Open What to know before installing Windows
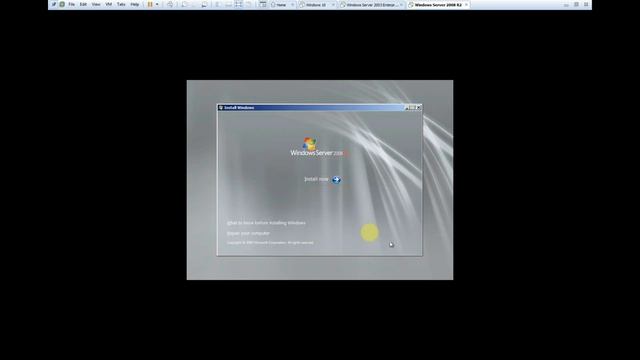This screenshot has width=640, height=360. pos(266,223)
